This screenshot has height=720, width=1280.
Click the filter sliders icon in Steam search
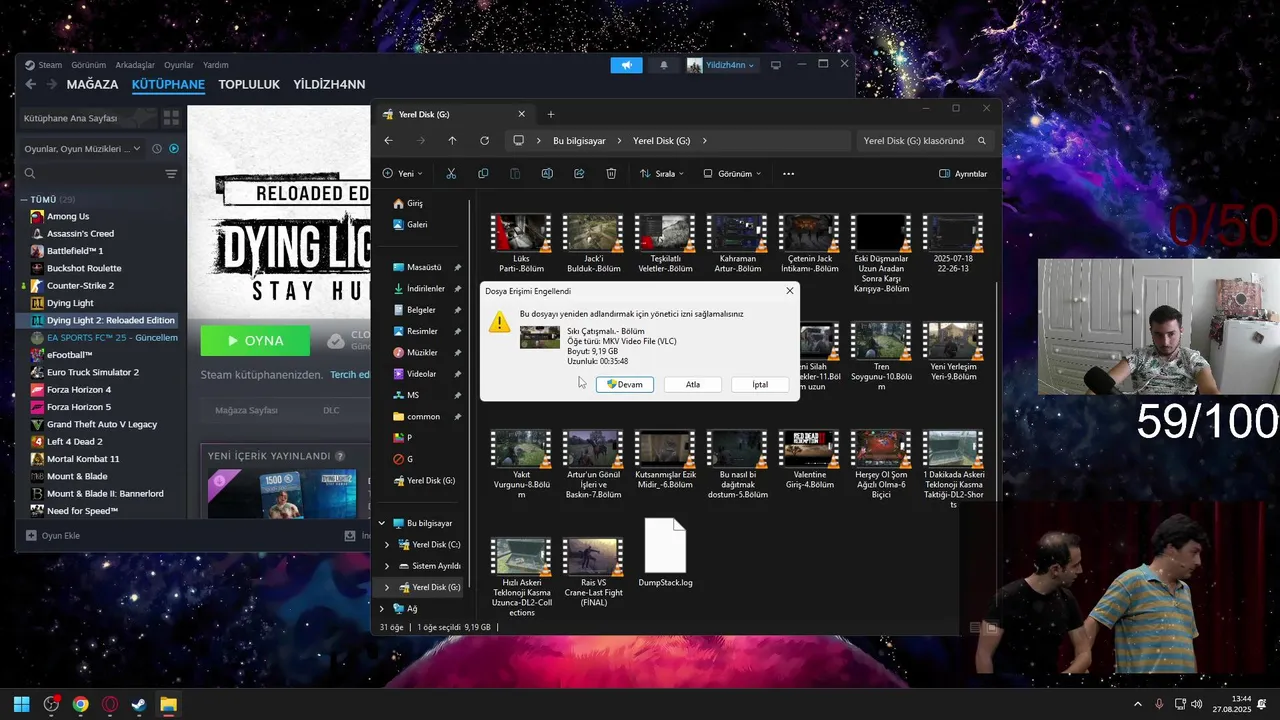point(171,174)
